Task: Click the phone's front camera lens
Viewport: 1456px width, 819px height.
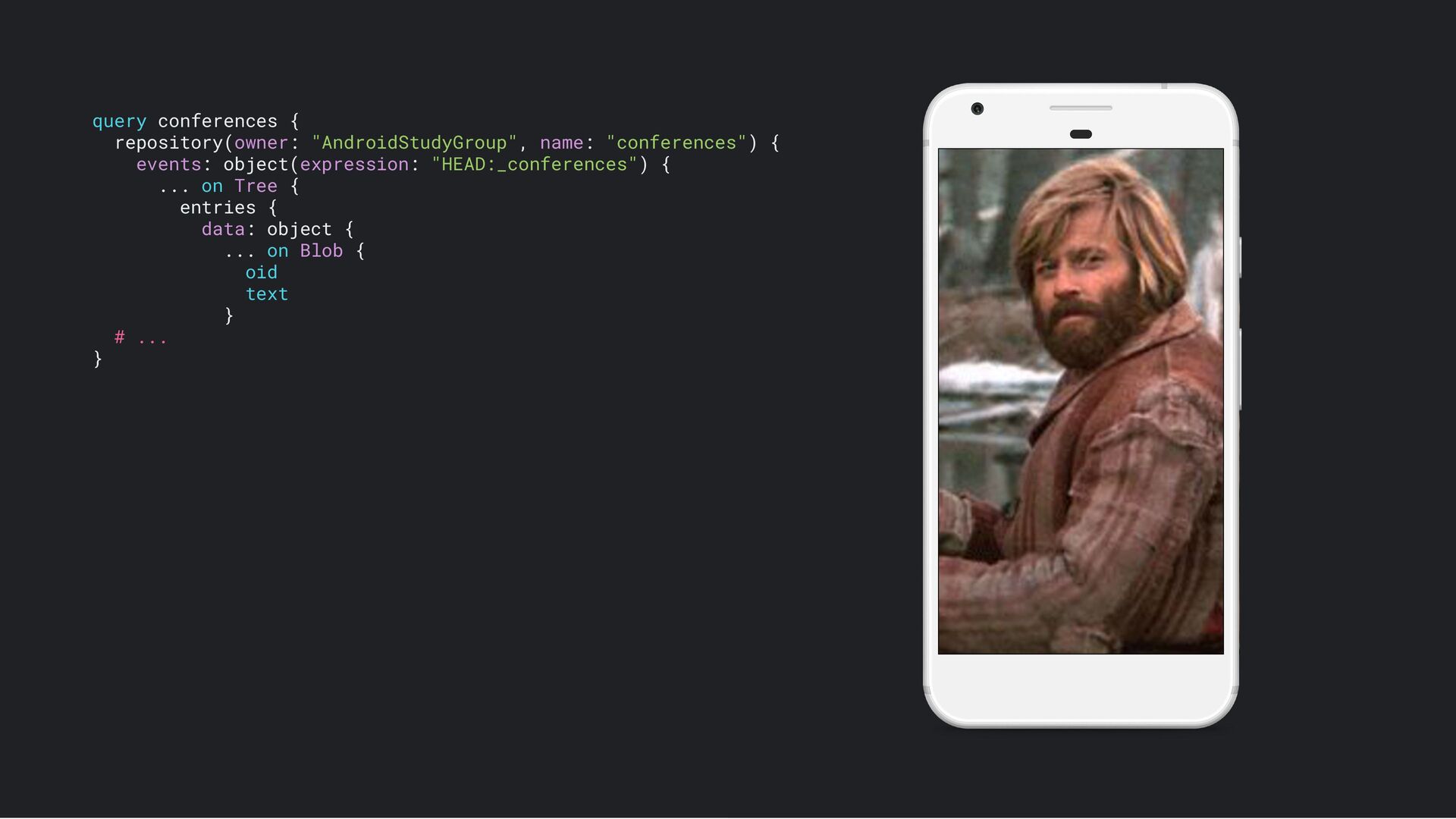Action: [x=977, y=109]
